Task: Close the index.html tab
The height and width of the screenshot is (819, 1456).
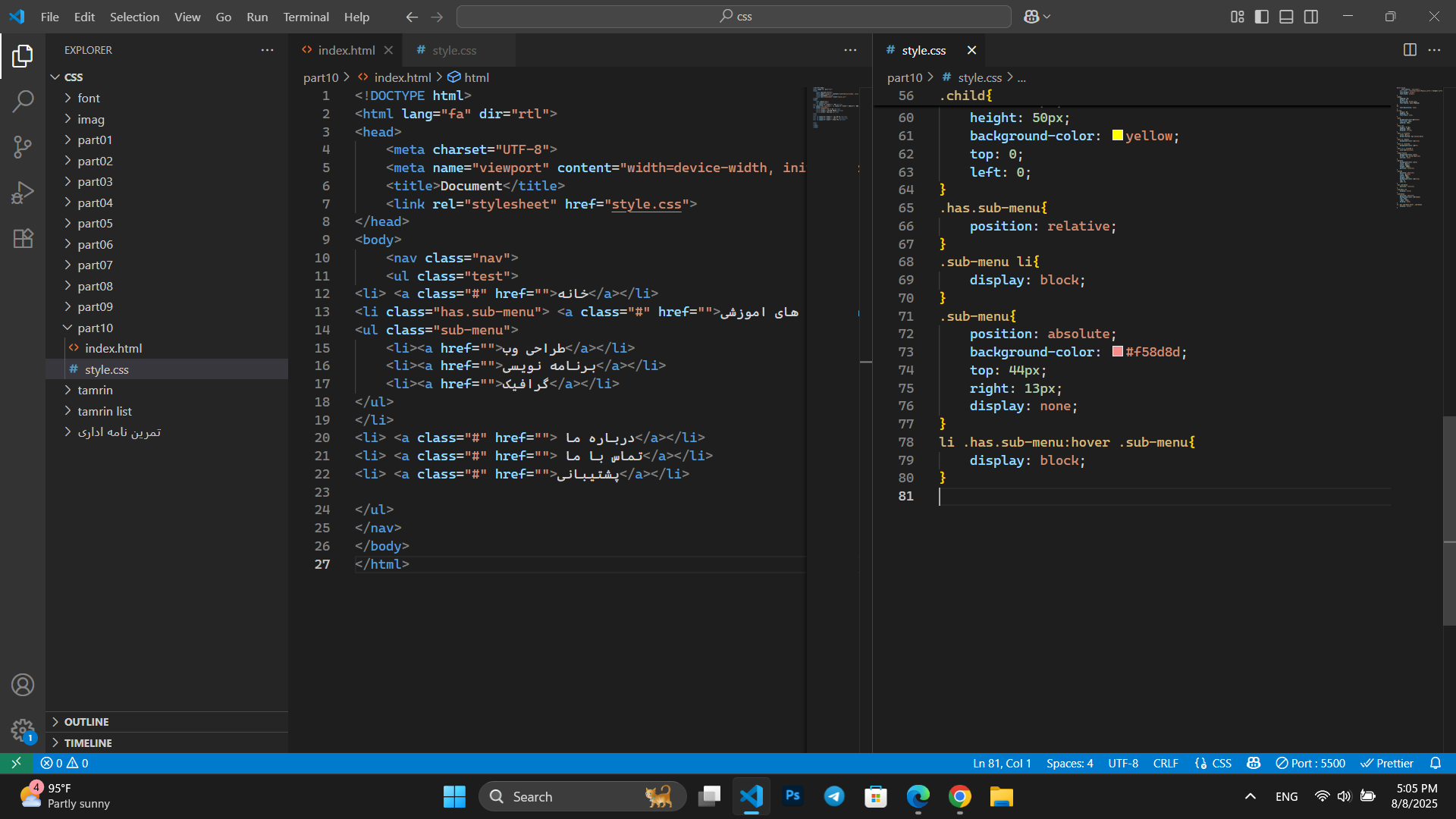Action: pos(388,50)
